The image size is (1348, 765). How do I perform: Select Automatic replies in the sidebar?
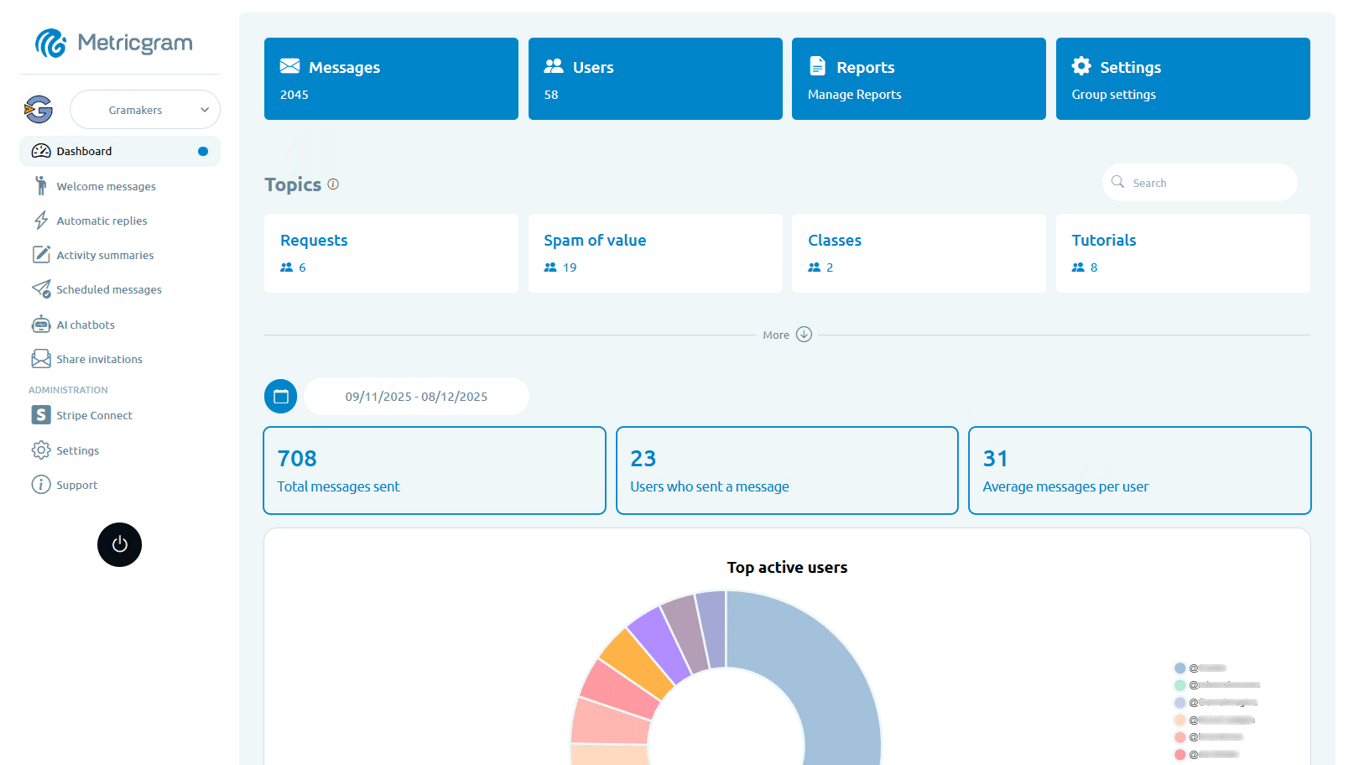click(x=103, y=220)
